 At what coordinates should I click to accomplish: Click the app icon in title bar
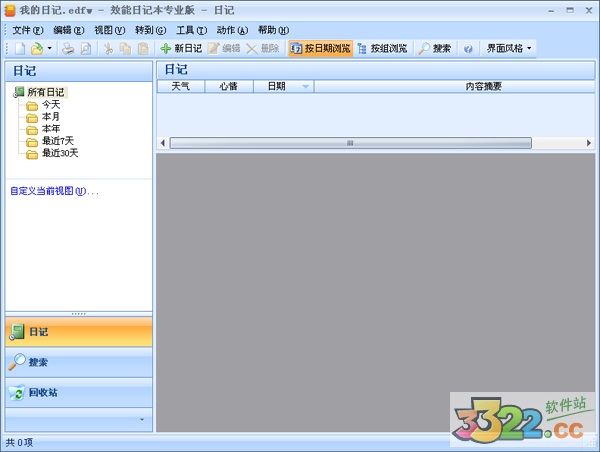pos(9,10)
